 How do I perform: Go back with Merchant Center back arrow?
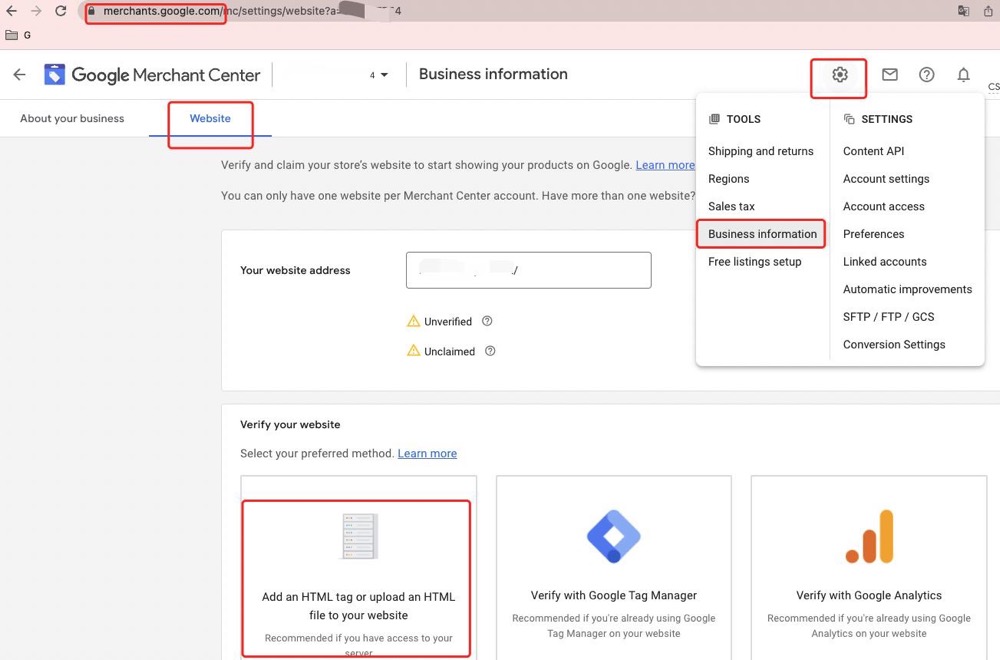pyautogui.click(x=20, y=75)
